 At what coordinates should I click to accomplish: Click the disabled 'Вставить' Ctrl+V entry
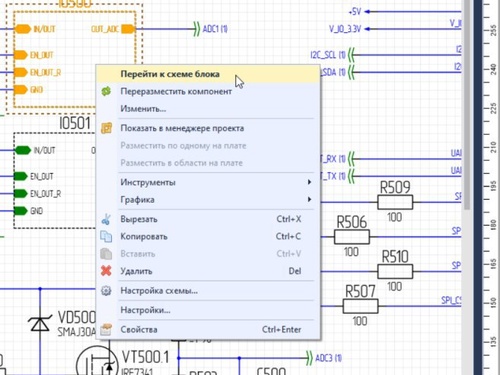click(208, 254)
